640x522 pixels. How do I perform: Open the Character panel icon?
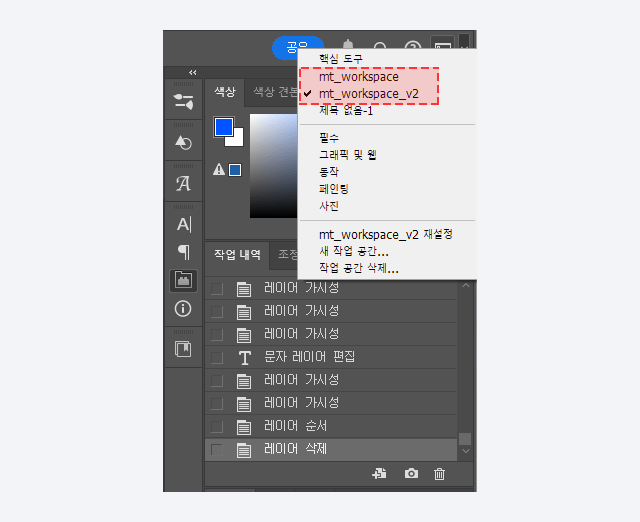click(184, 224)
